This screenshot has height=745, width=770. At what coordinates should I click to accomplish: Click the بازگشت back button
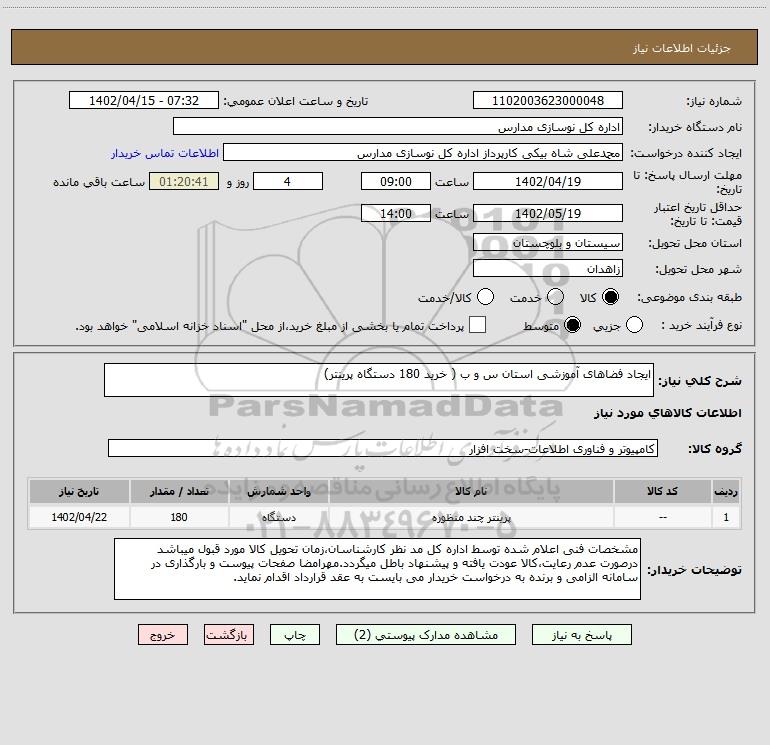coord(229,635)
